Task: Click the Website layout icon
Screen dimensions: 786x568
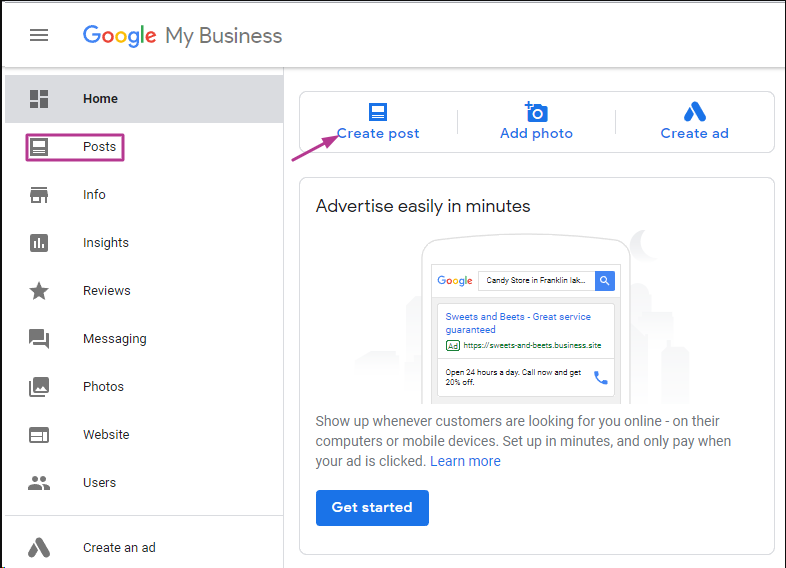Action: [39, 435]
